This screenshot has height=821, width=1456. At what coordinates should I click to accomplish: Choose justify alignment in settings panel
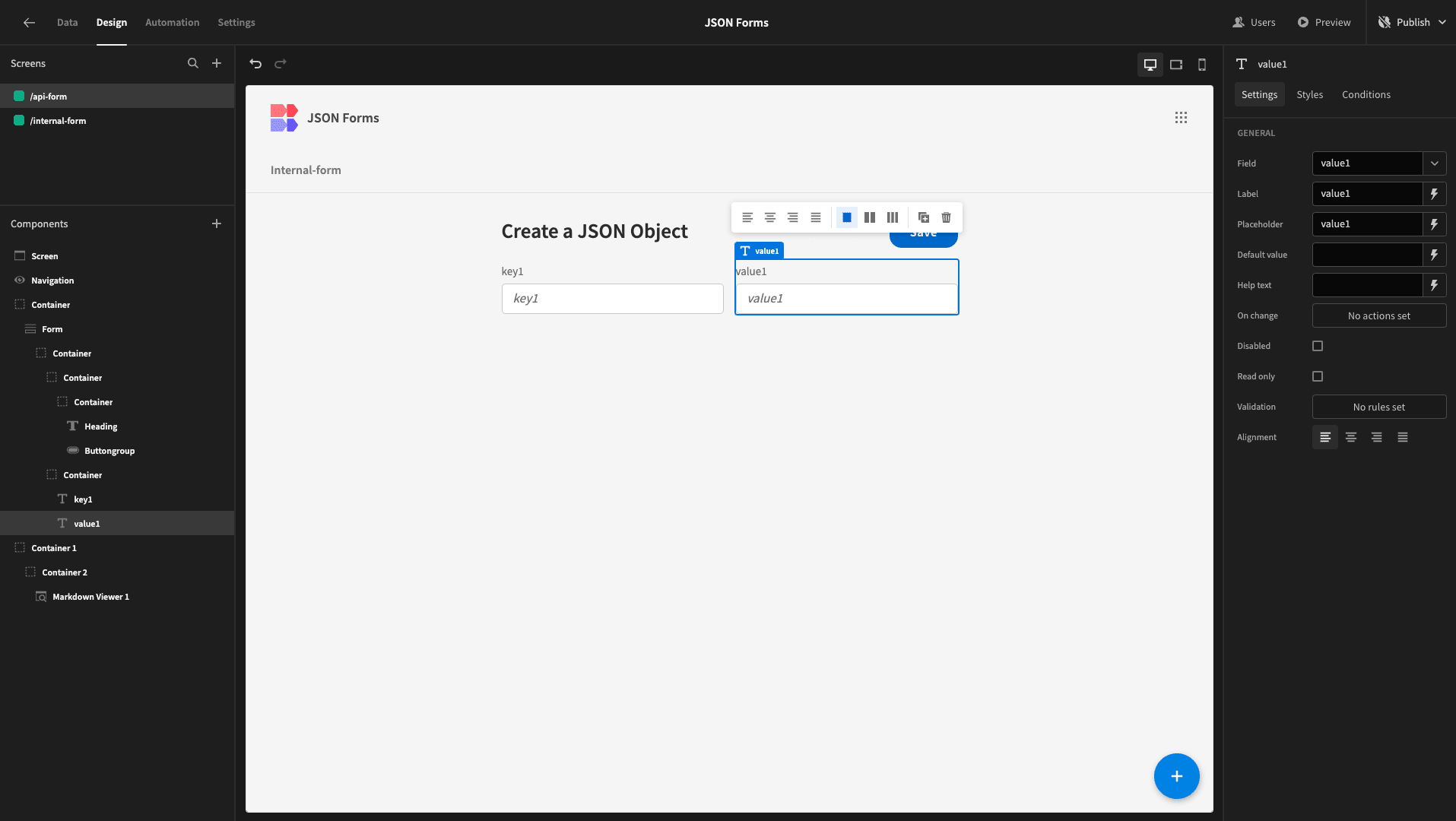[1403, 437]
